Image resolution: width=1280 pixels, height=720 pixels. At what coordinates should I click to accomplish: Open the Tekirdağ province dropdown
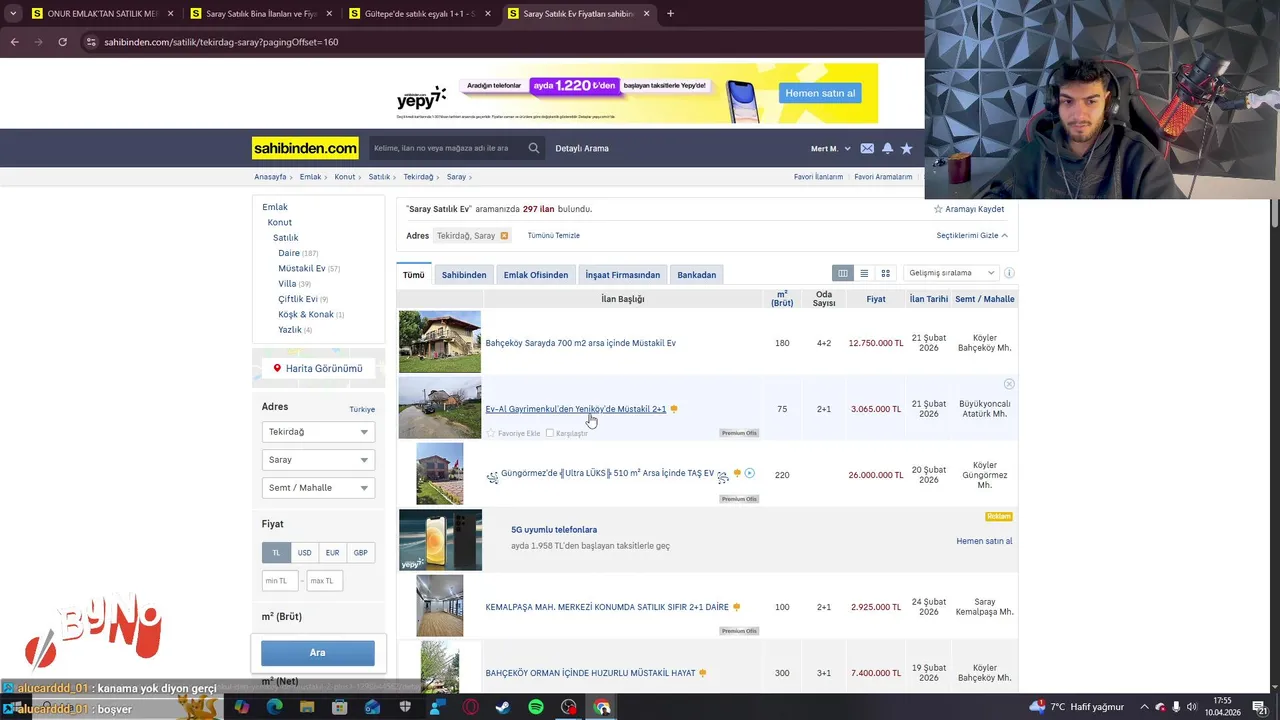318,432
